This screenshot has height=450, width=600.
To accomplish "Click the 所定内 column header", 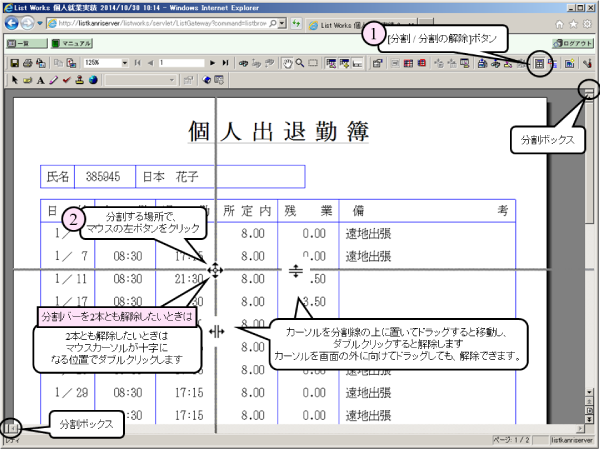I will [x=247, y=211].
